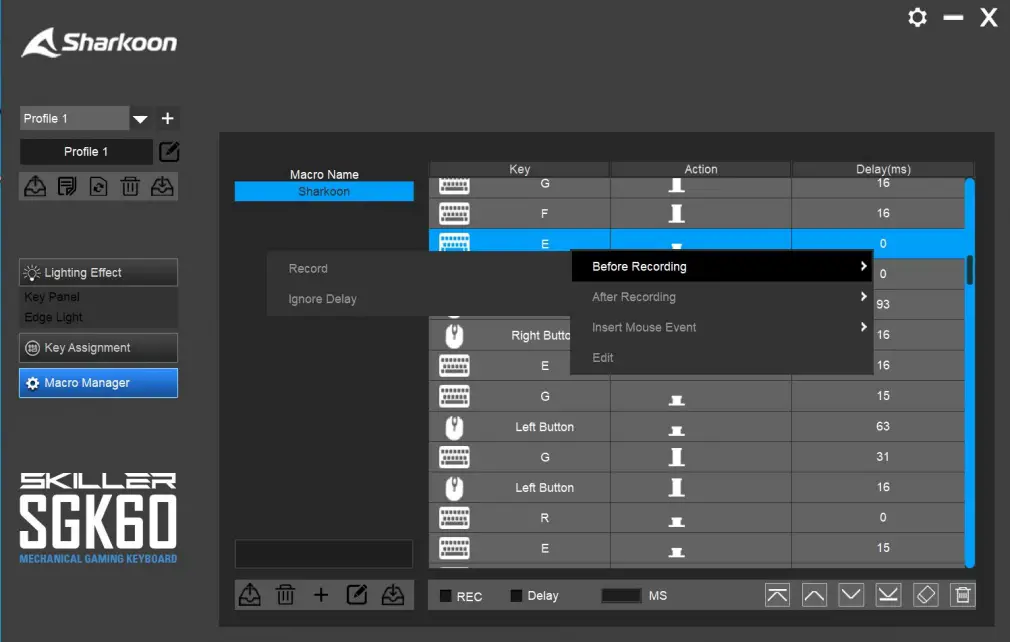Click the erase macro entries icon
Screen dimensions: 1010x642
pyautogui.click(x=926, y=594)
